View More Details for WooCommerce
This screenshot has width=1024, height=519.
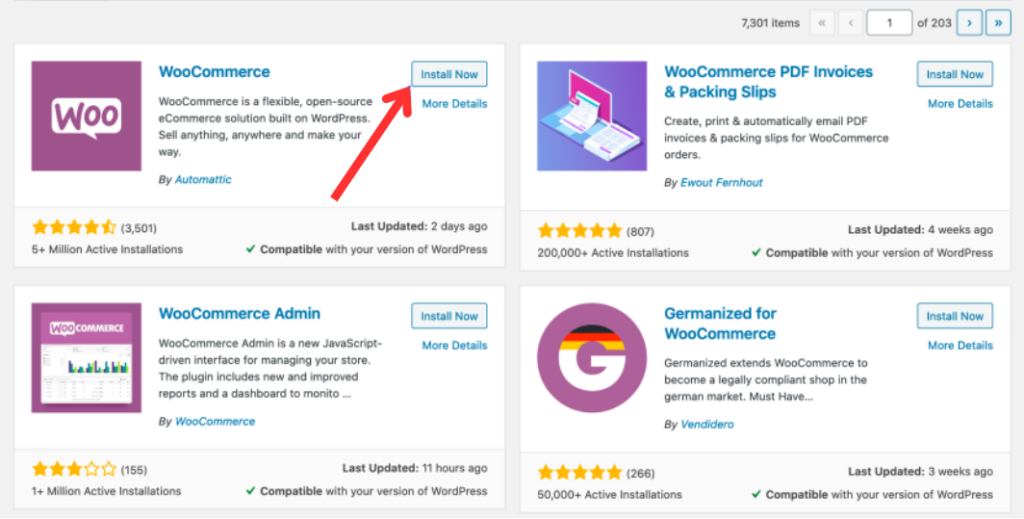pos(454,104)
